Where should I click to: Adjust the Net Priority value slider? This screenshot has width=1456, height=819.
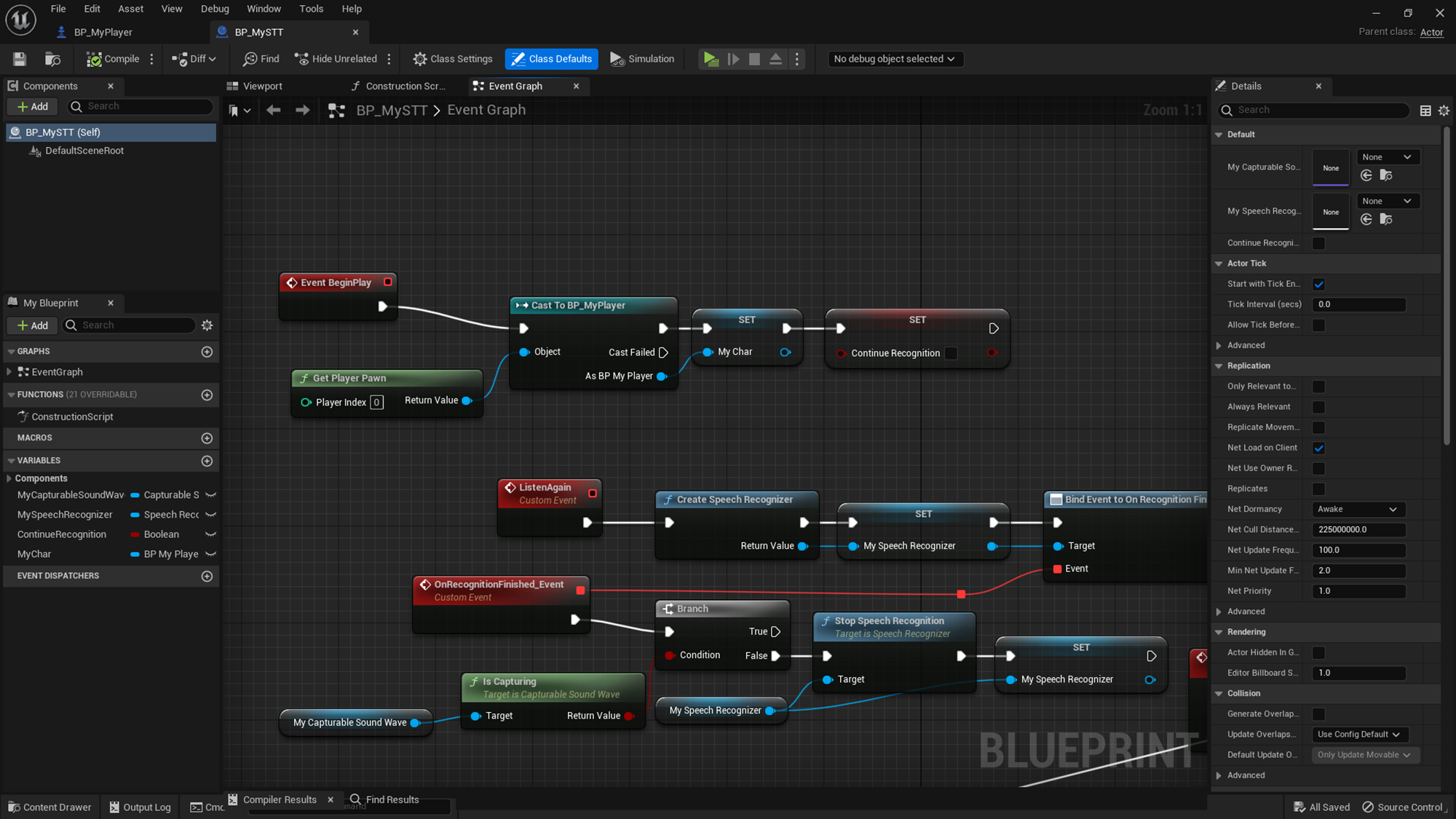tap(1358, 590)
